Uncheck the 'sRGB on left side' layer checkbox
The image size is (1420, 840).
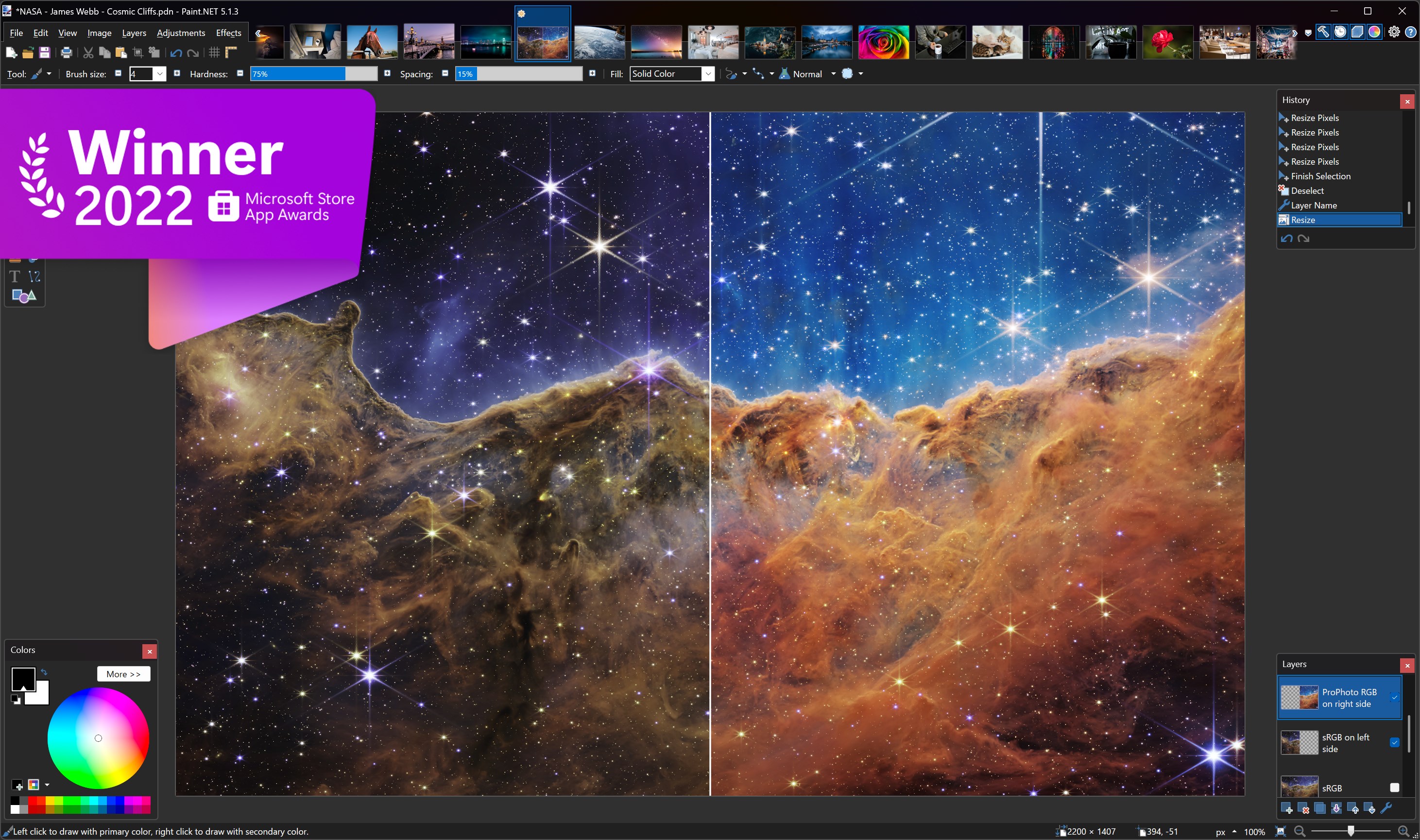1395,743
